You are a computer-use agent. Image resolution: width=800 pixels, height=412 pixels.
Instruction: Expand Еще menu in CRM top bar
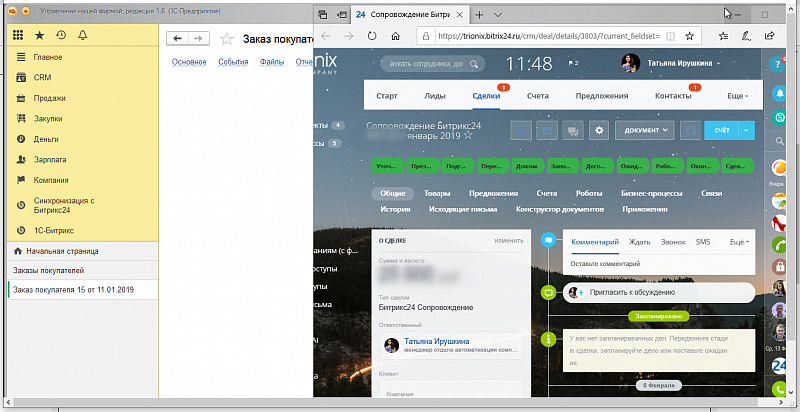pyautogui.click(x=737, y=95)
